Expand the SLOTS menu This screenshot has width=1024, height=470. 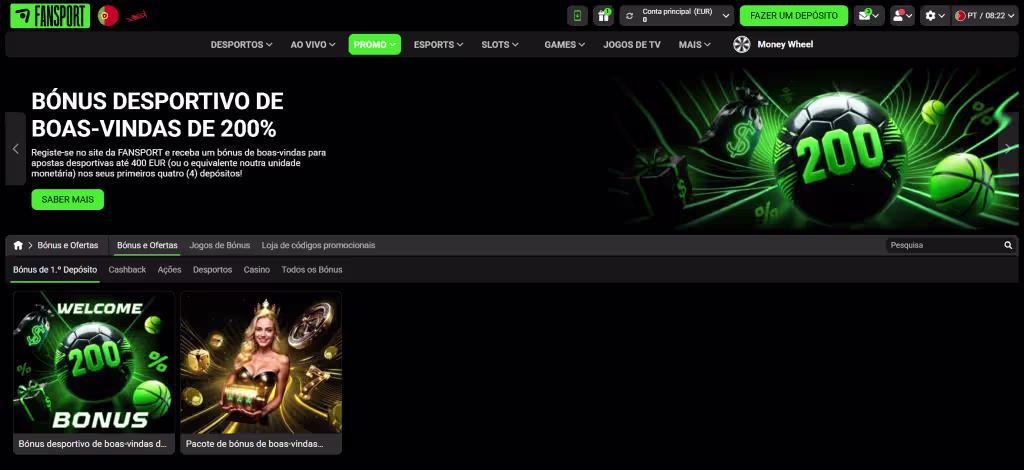point(500,44)
